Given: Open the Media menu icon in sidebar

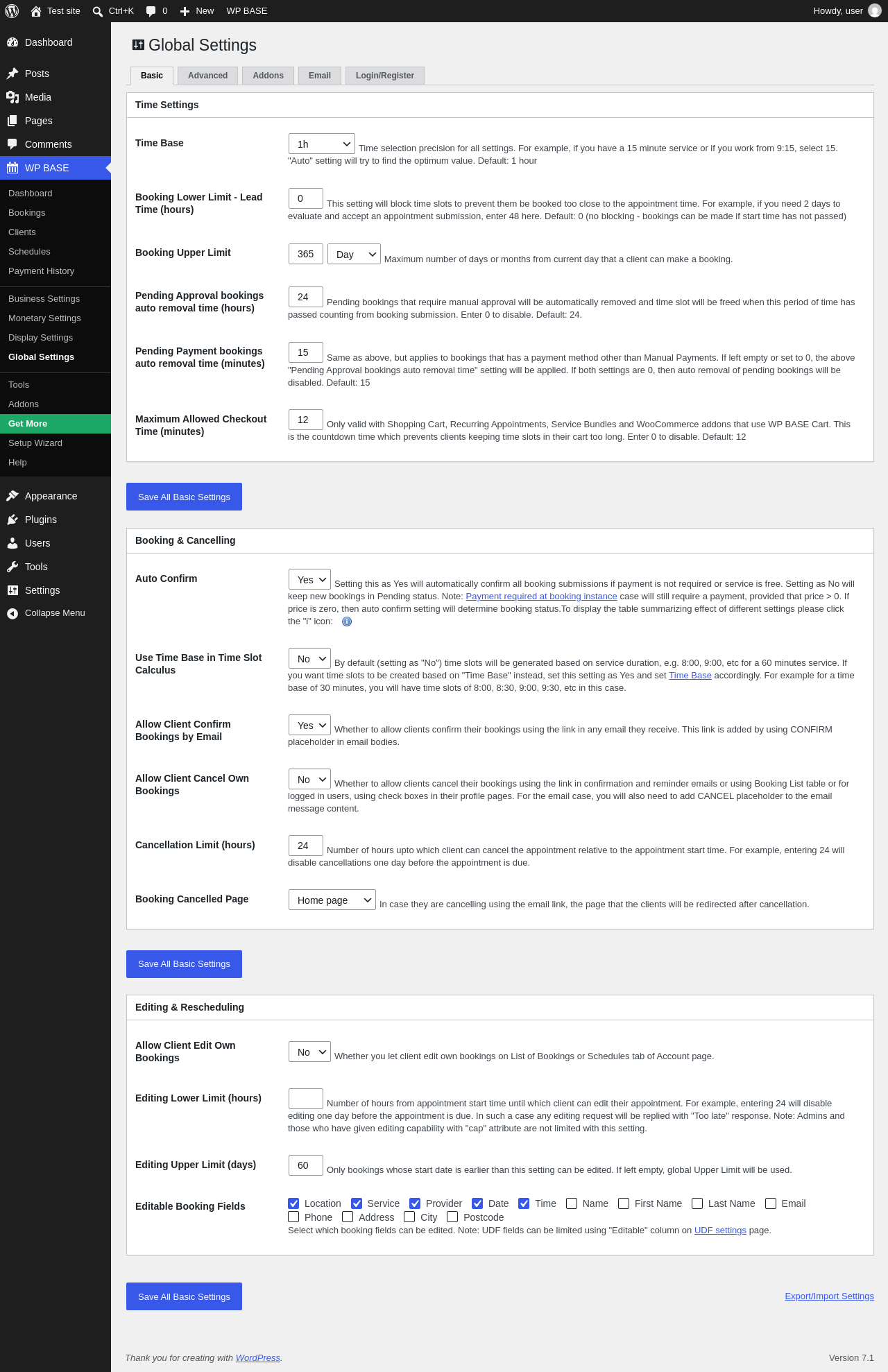Looking at the screenshot, I should [12, 97].
